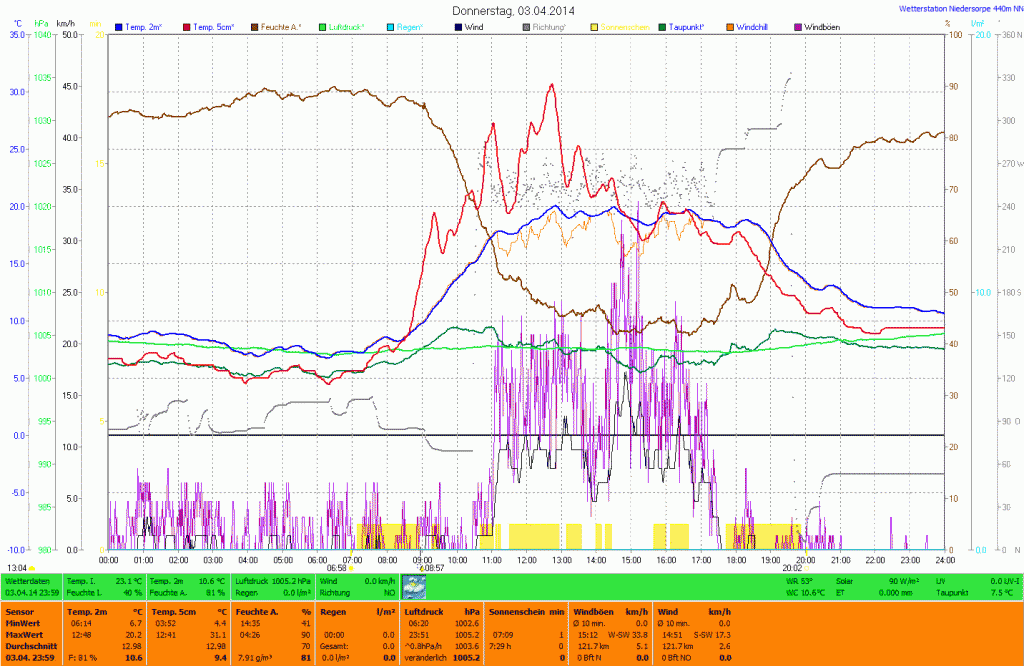Click the yellow Sonnenschein legend square

click(594, 27)
